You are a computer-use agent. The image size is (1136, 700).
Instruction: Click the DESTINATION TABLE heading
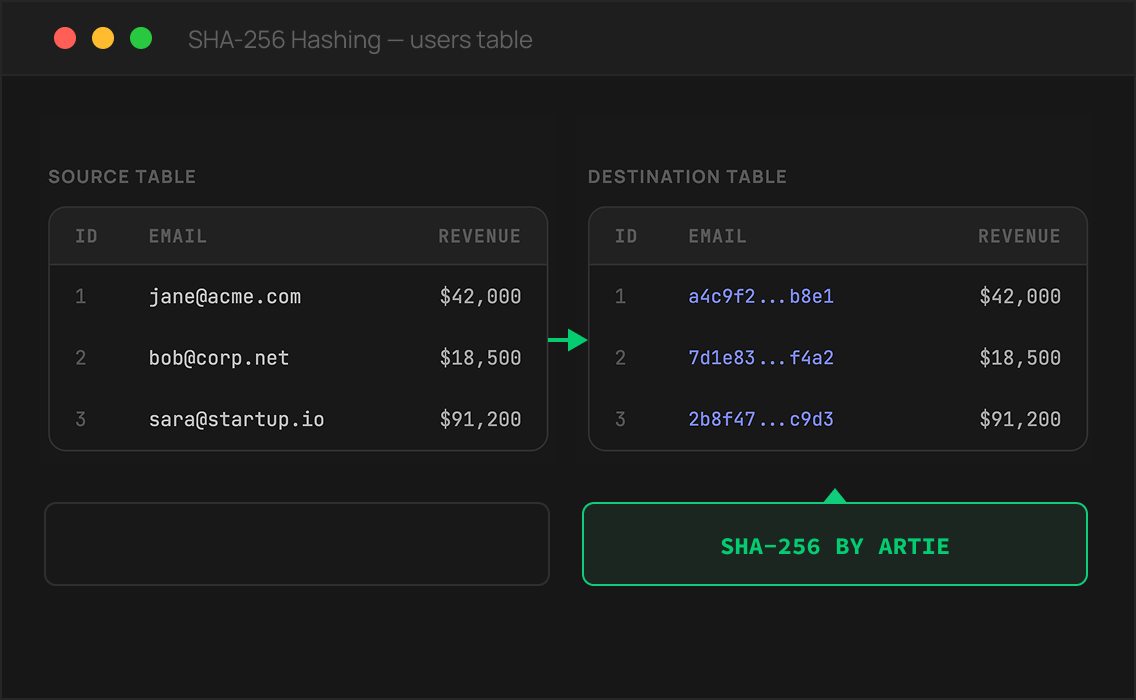tap(687, 177)
